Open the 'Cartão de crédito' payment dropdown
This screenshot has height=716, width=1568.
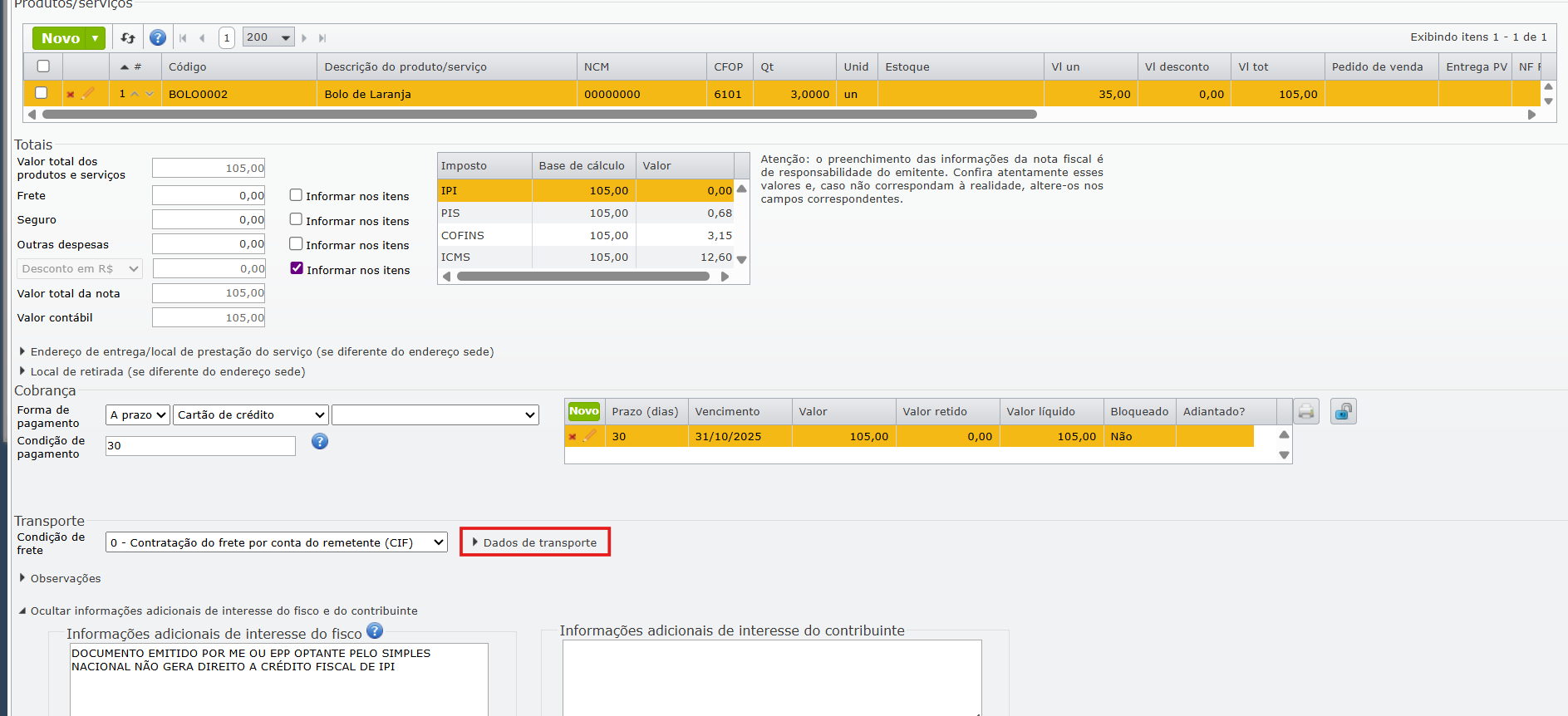pos(250,414)
